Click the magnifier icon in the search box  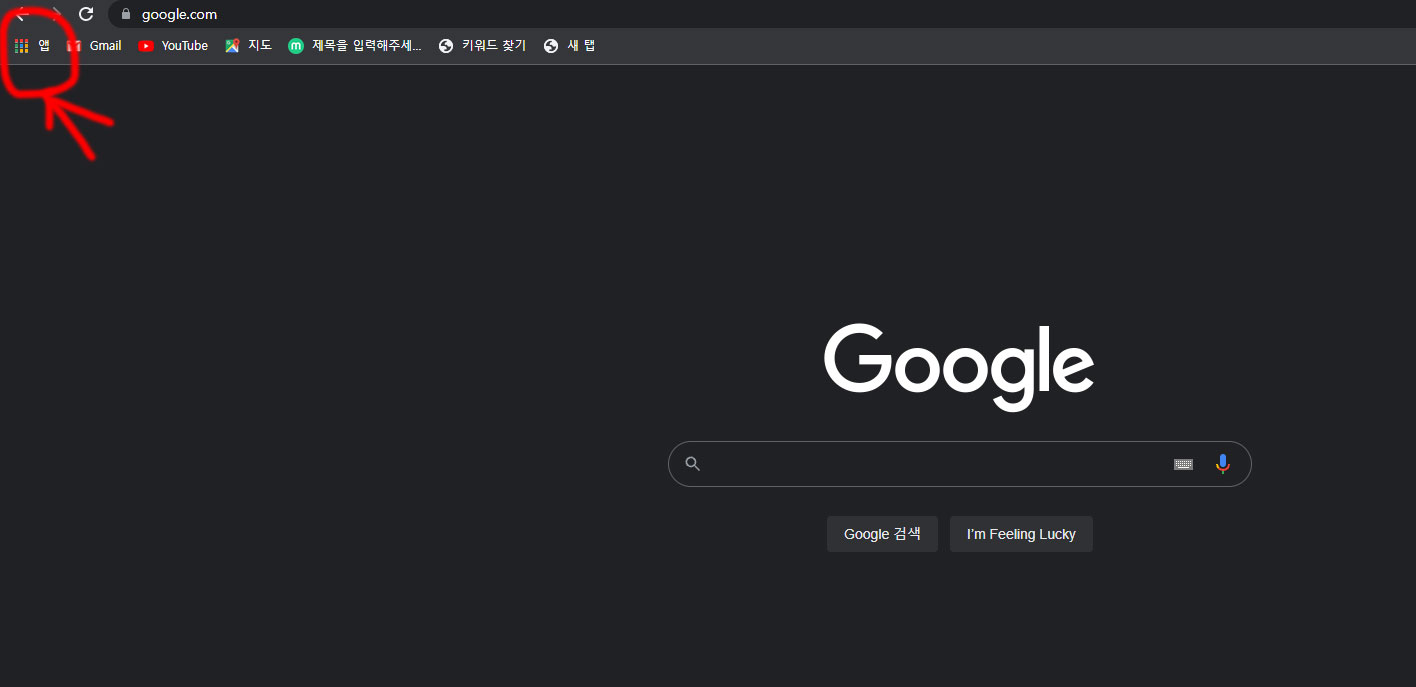pos(693,464)
